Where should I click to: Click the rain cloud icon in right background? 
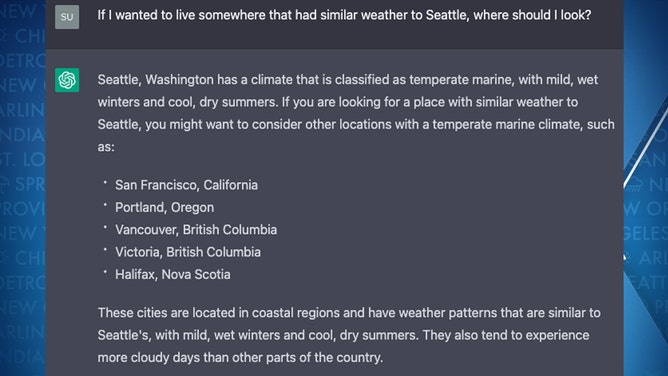click(634, 184)
